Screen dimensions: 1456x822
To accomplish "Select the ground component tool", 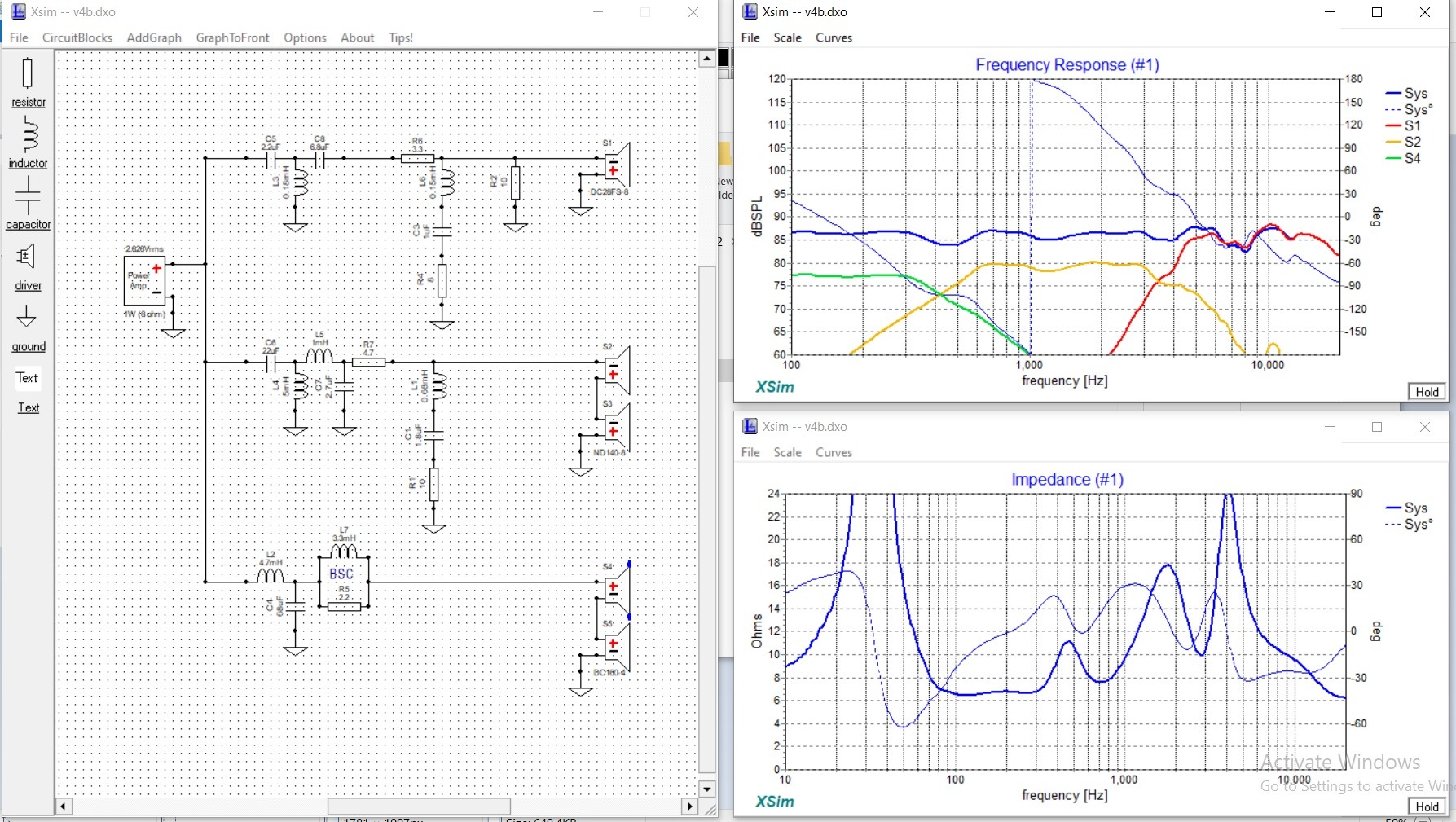I will [x=28, y=327].
